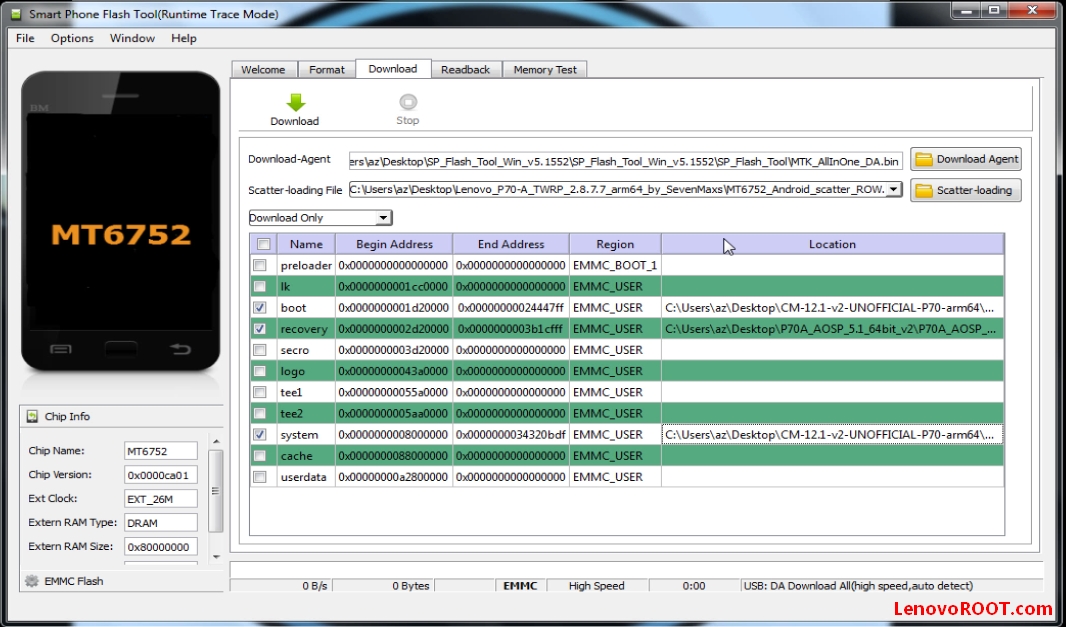Switch to the Memory Test tab

pos(545,69)
